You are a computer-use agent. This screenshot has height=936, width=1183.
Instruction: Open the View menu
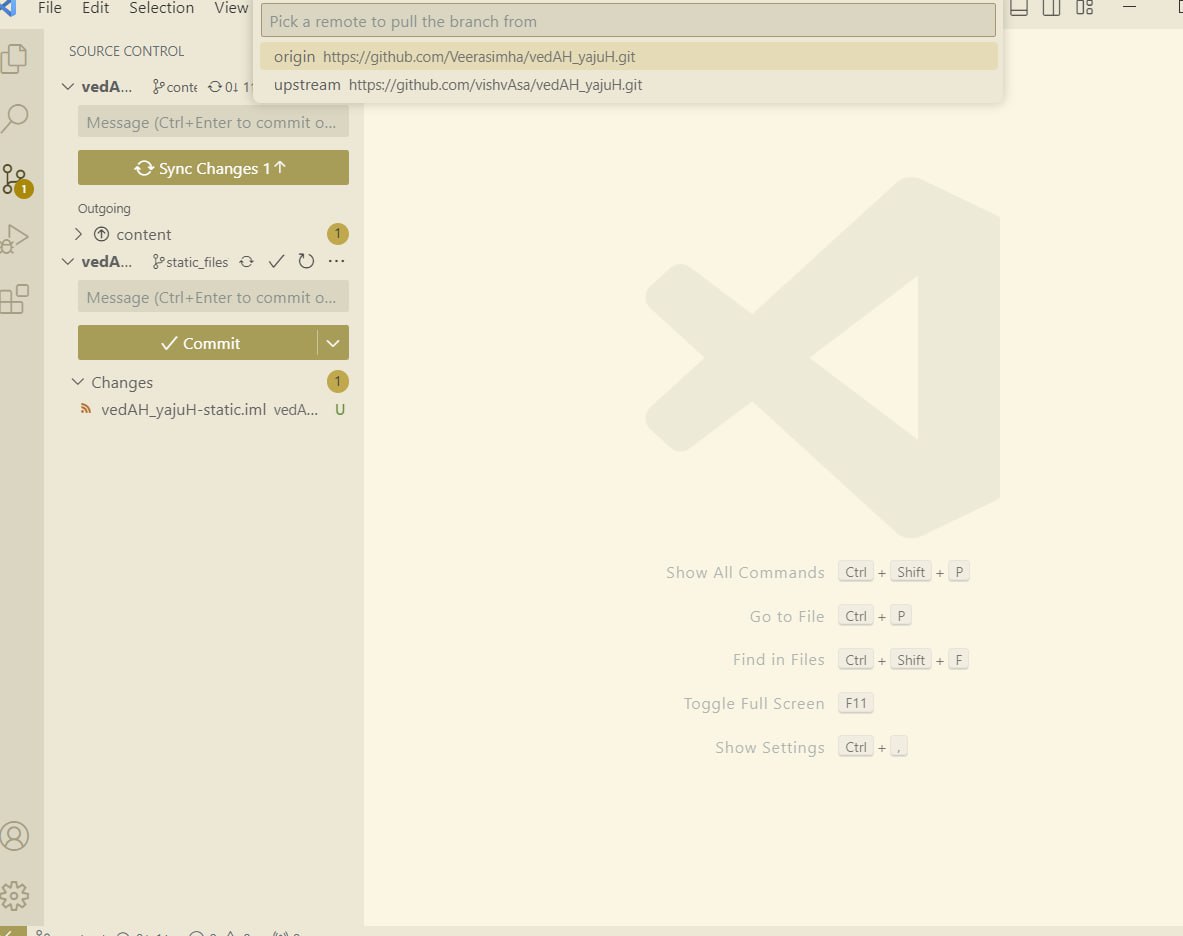tap(231, 8)
